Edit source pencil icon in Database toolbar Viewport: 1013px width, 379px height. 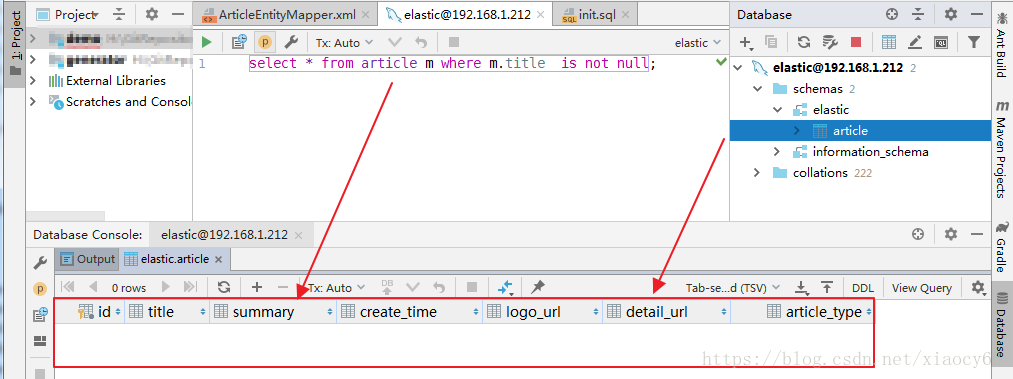pos(915,43)
